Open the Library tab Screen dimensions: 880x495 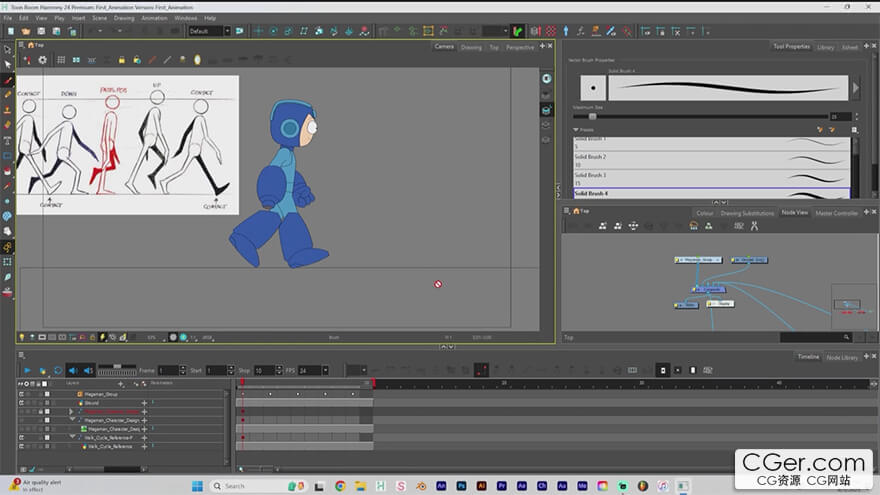point(825,47)
